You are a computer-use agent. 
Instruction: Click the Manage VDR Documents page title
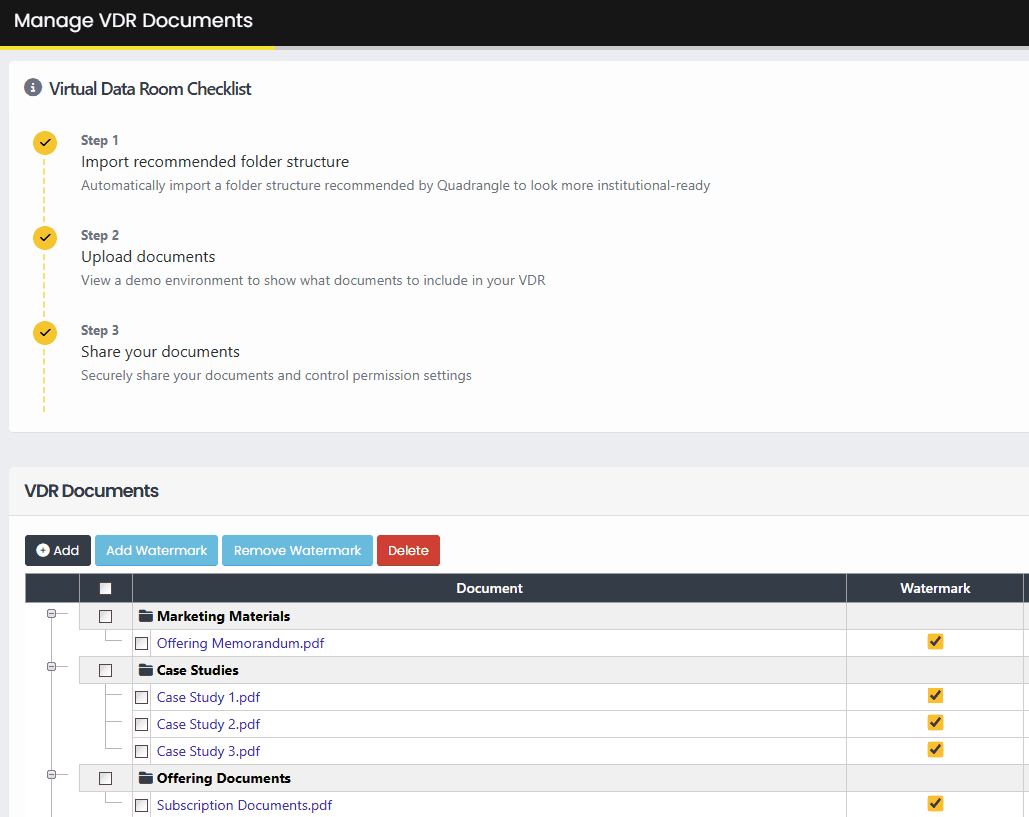tap(133, 20)
